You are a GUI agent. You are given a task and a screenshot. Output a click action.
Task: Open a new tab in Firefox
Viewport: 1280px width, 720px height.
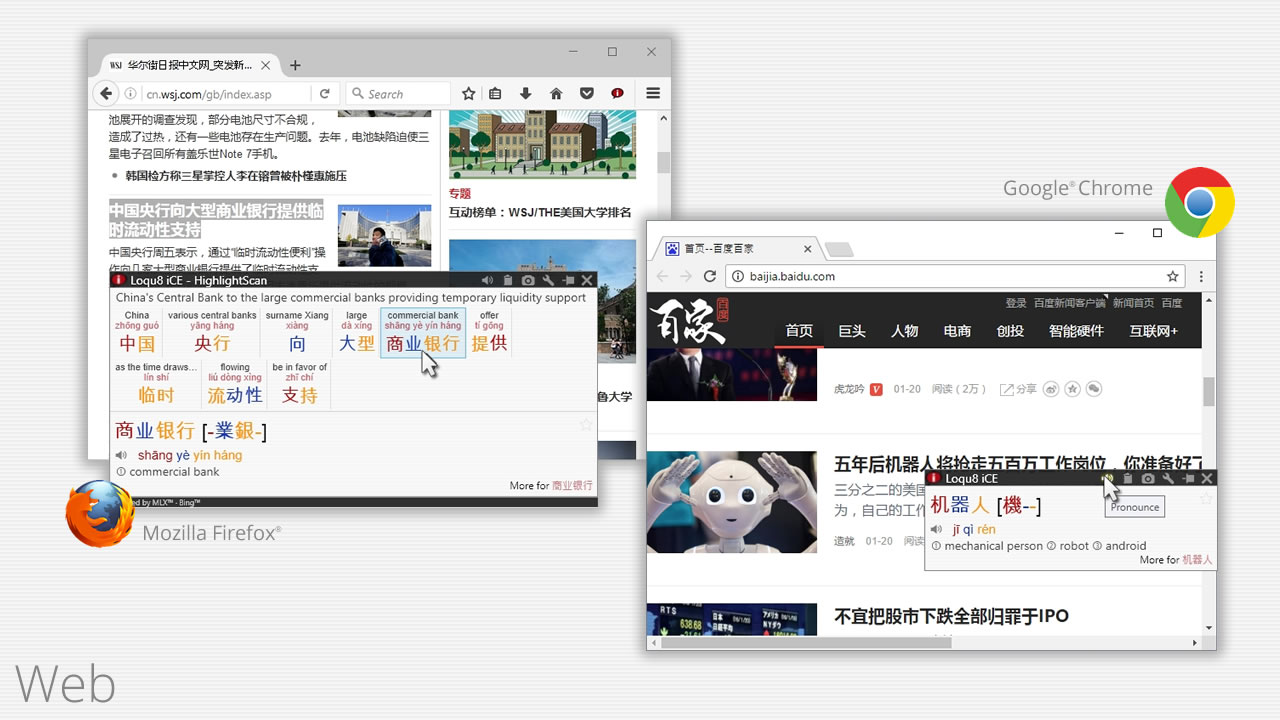pyautogui.click(x=295, y=66)
